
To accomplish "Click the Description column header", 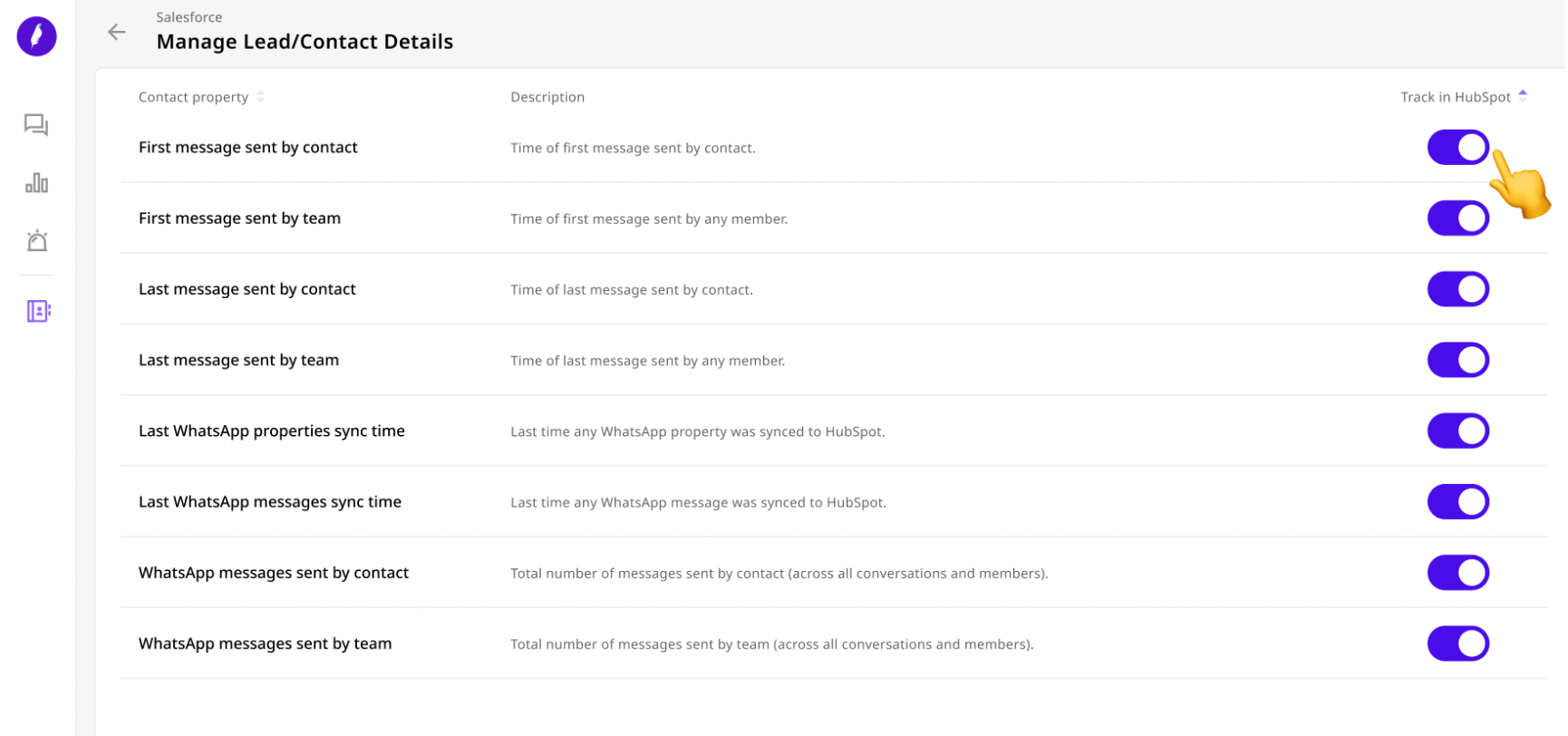I will point(547,97).
